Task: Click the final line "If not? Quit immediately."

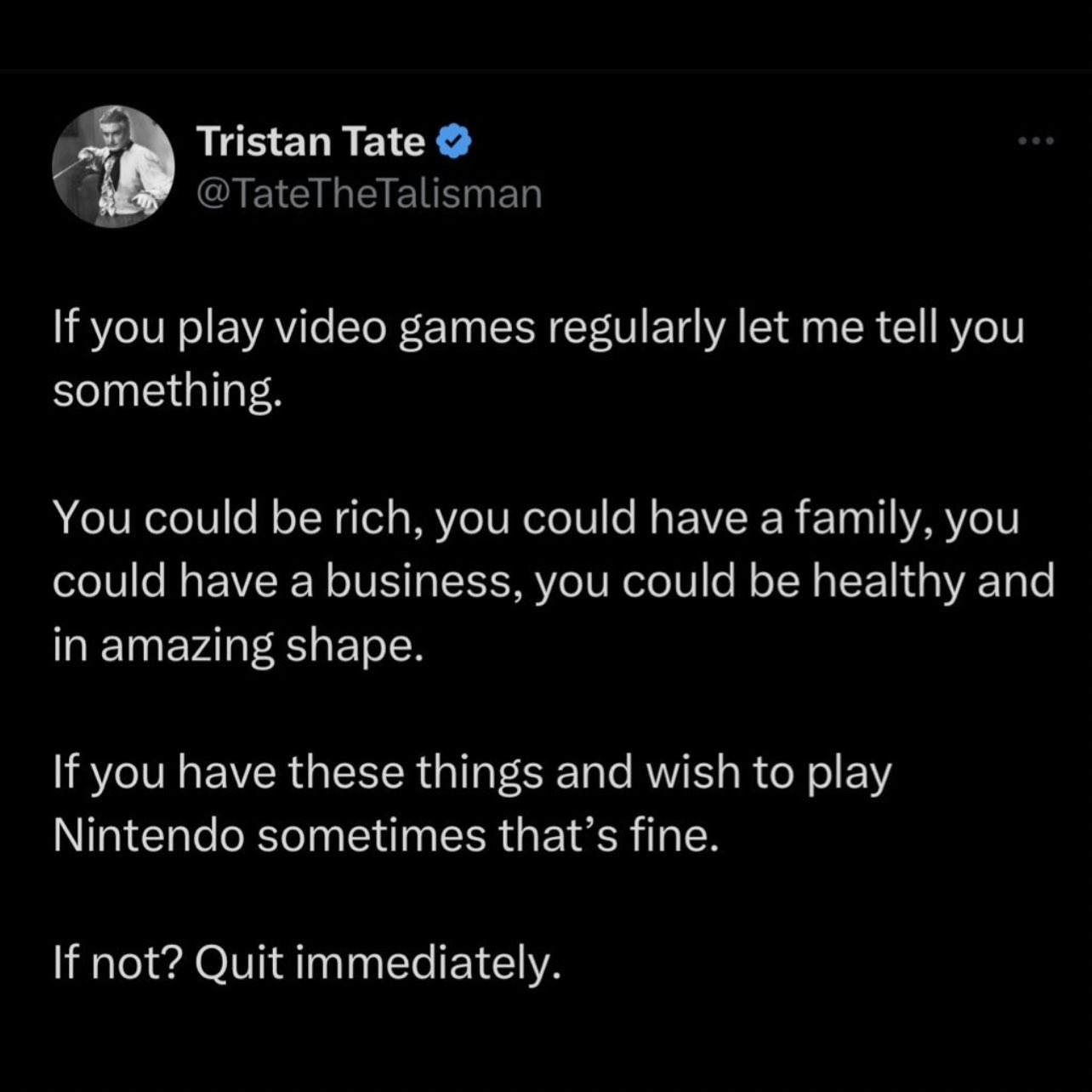Action: click(x=307, y=963)
